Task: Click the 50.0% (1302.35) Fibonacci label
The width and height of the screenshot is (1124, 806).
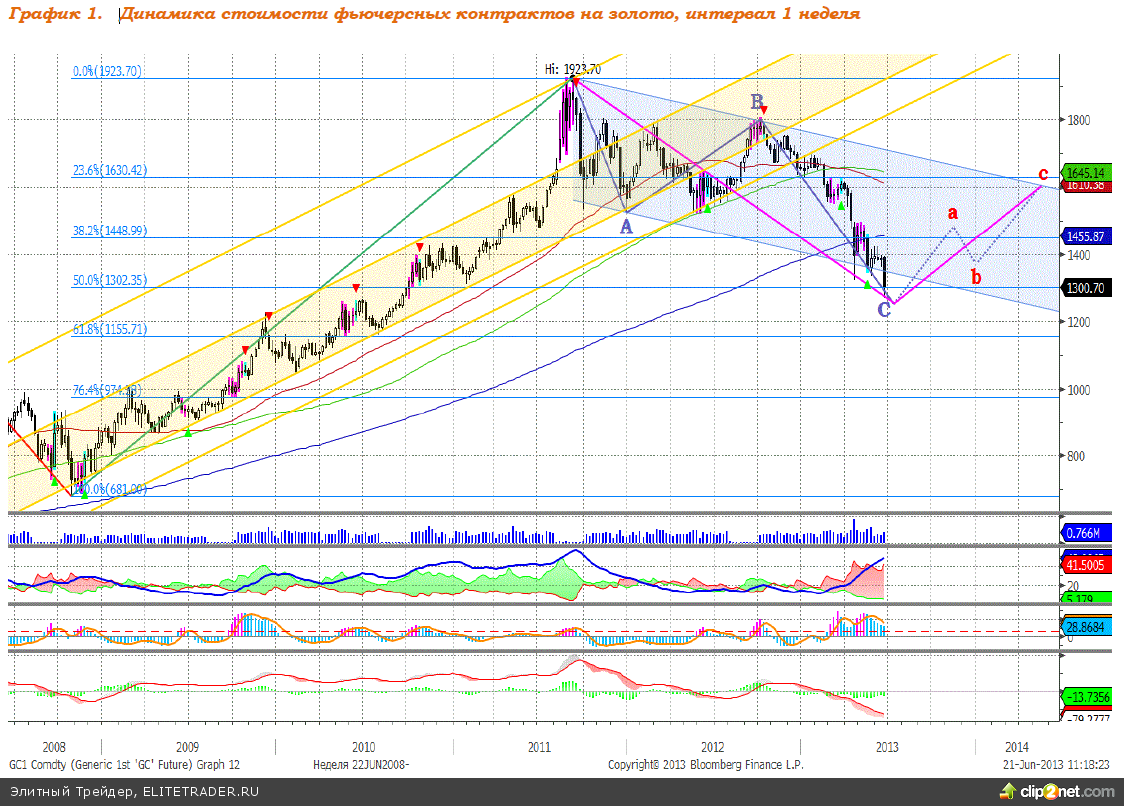Action: (110, 281)
